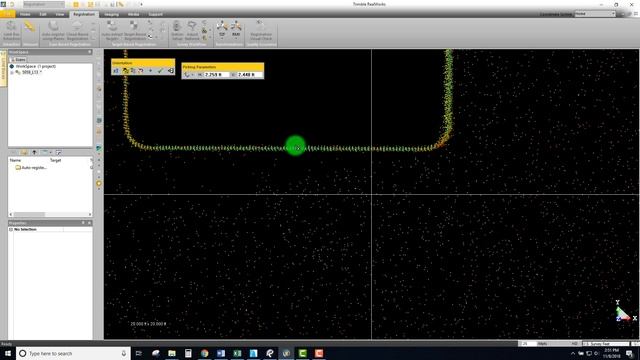The height and width of the screenshot is (360, 640).
Task: Open Chrome from the taskbar
Action: coord(204,353)
